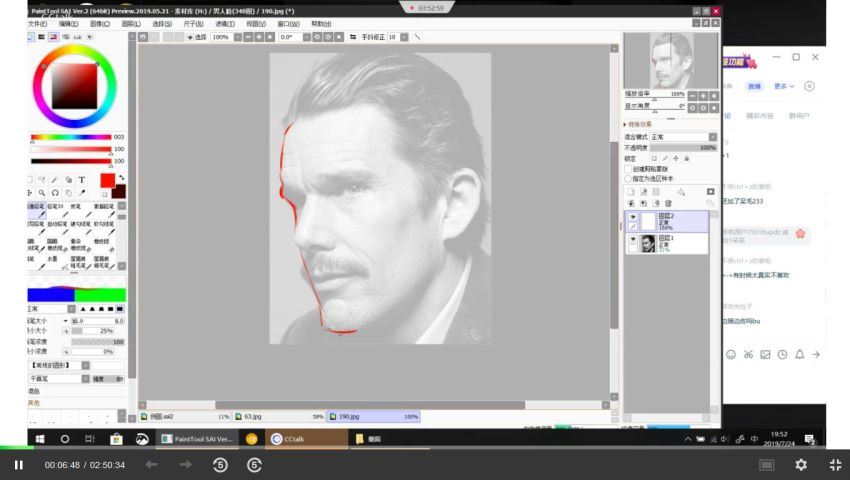Image resolution: width=850 pixels, height=480 pixels.
Task: Click the forward 5 seconds button
Action: 254,465
